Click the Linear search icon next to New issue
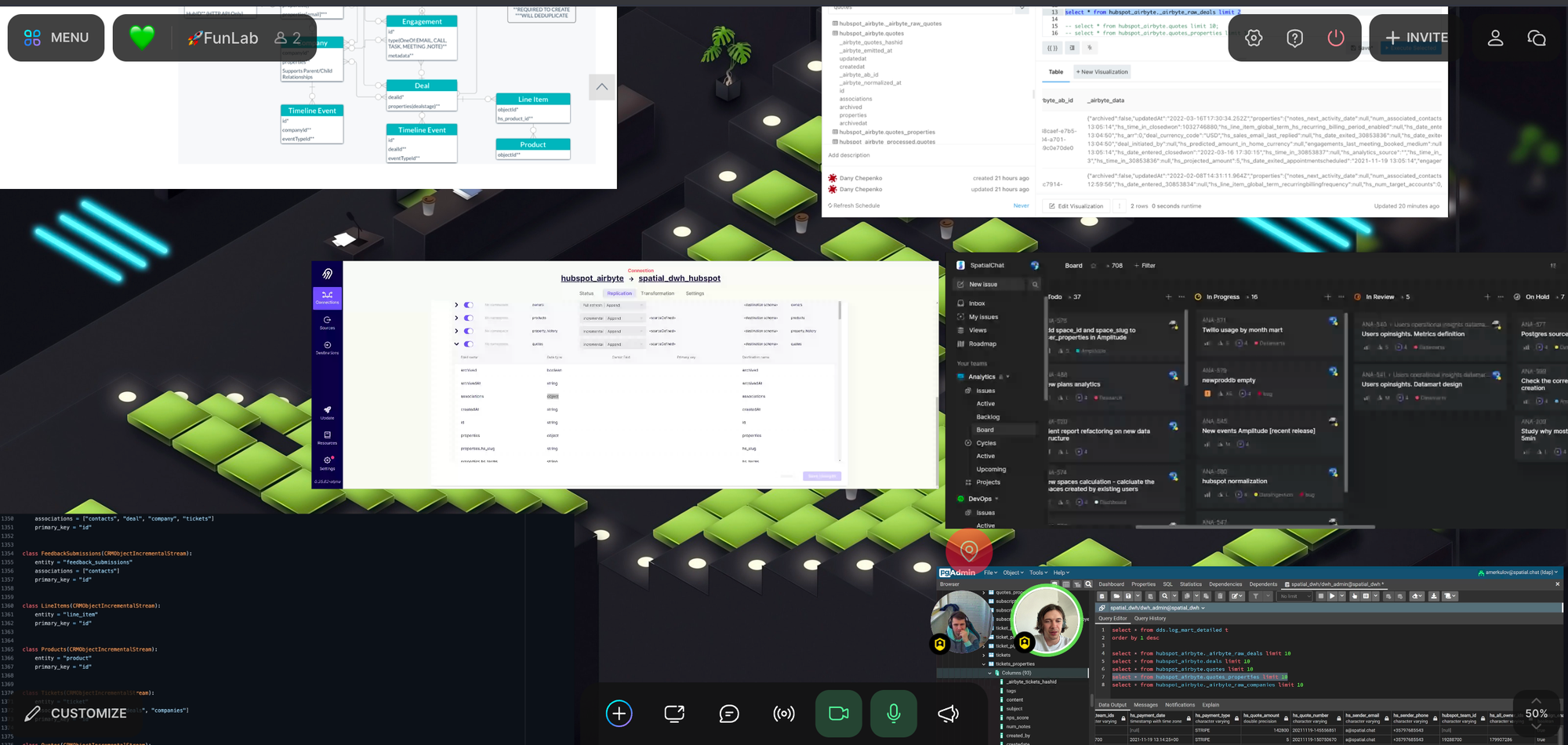 tap(1035, 284)
